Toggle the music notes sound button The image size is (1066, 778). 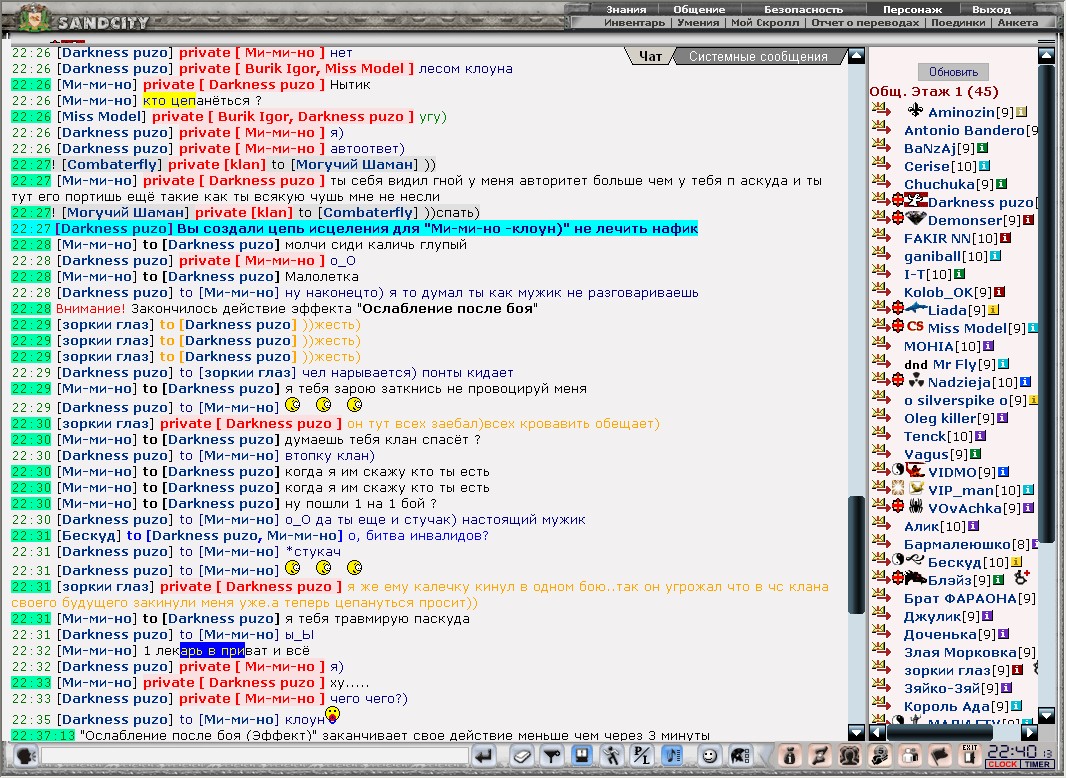(673, 756)
